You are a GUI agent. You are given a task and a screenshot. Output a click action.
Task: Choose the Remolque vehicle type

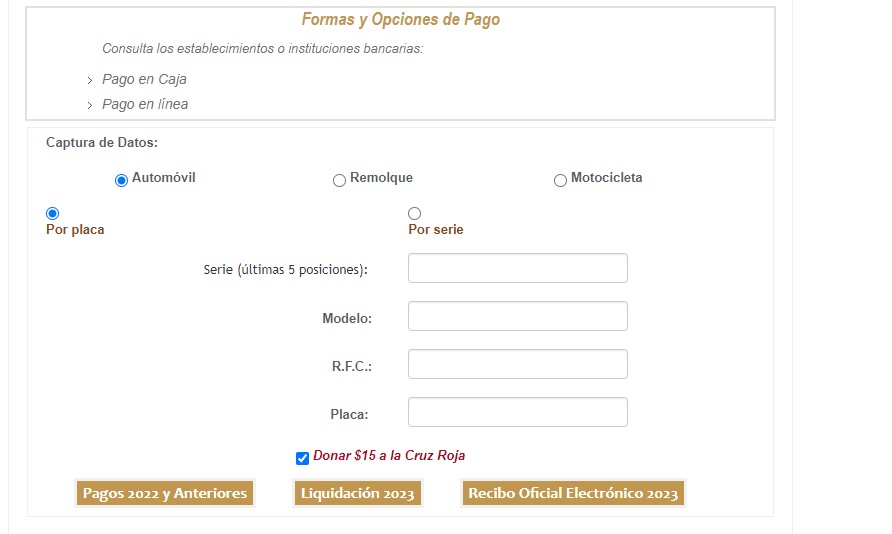pyautogui.click(x=340, y=180)
